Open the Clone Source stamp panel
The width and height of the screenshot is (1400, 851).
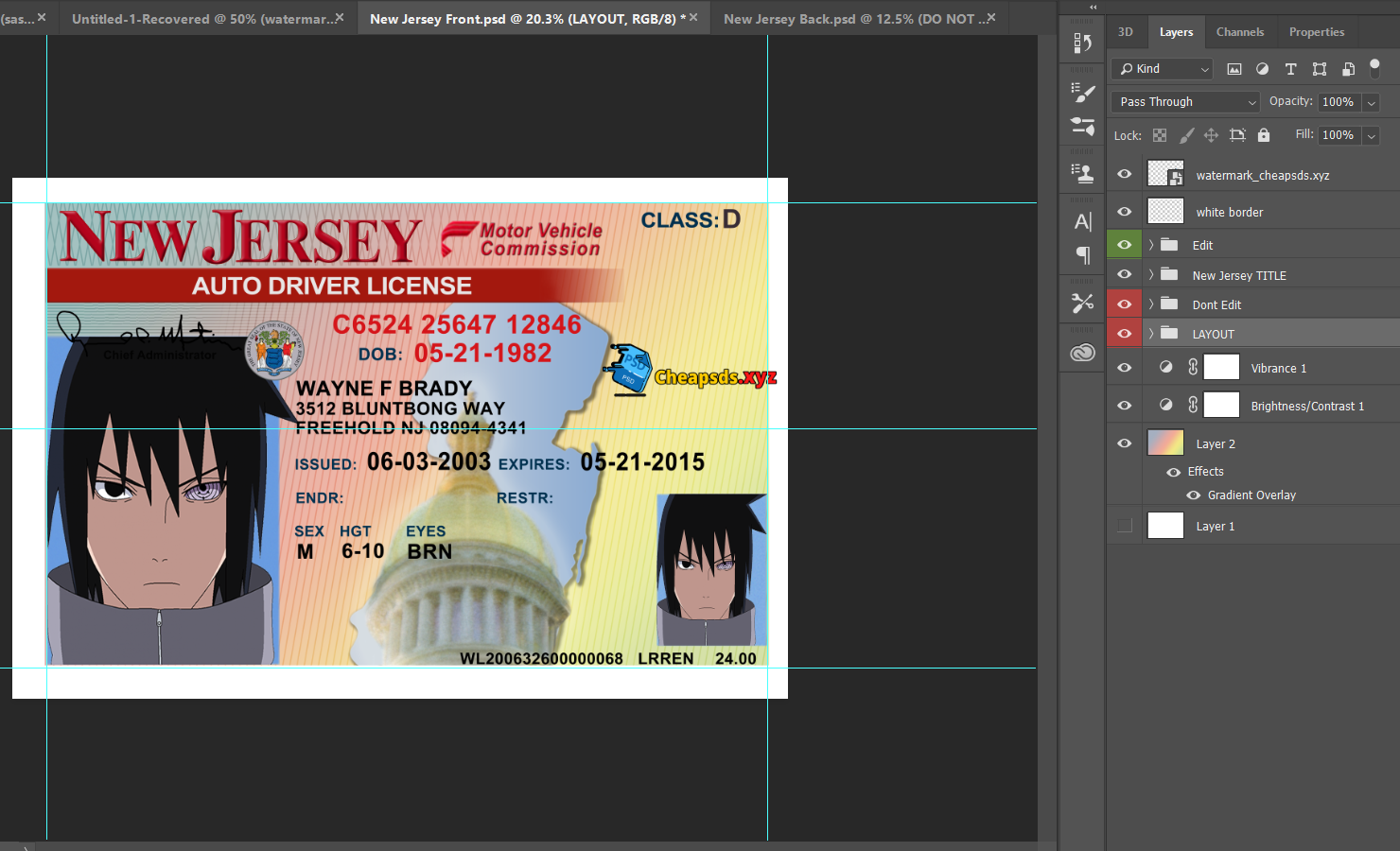[1082, 173]
